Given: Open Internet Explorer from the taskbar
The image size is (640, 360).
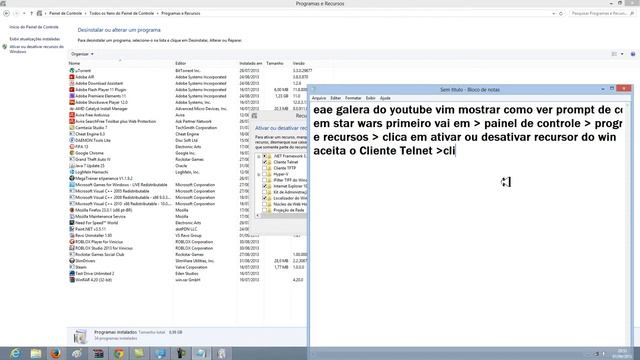Looking at the screenshot, I should tap(15, 353).
